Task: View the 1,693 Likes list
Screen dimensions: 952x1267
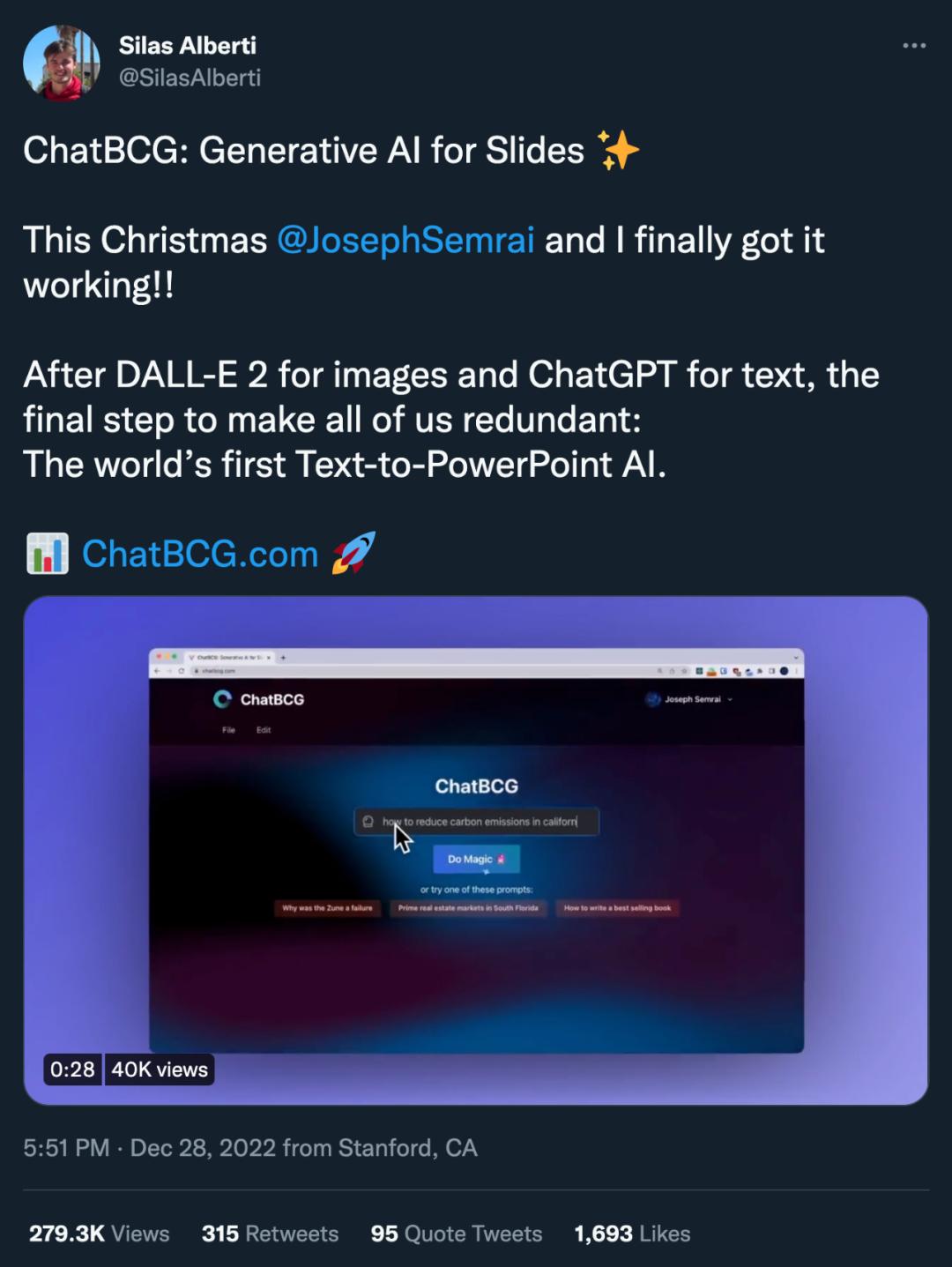Action: point(632,1233)
